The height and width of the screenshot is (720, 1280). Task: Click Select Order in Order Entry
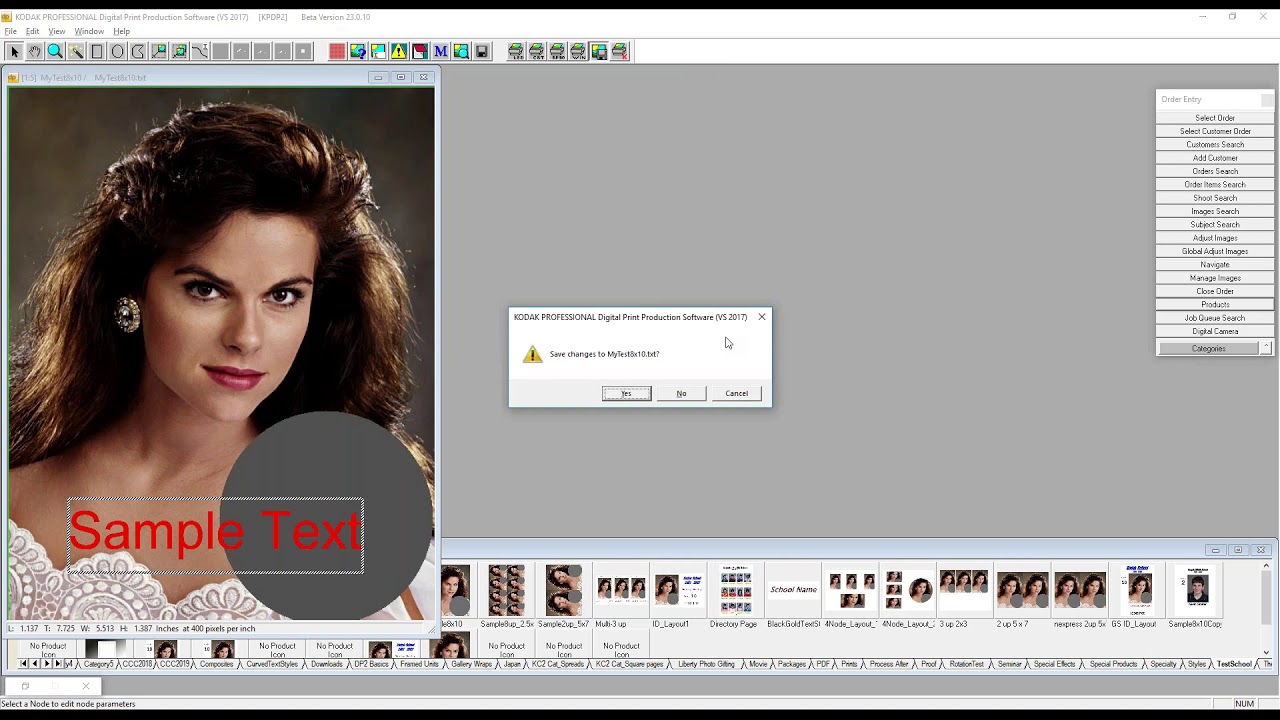tap(1215, 118)
